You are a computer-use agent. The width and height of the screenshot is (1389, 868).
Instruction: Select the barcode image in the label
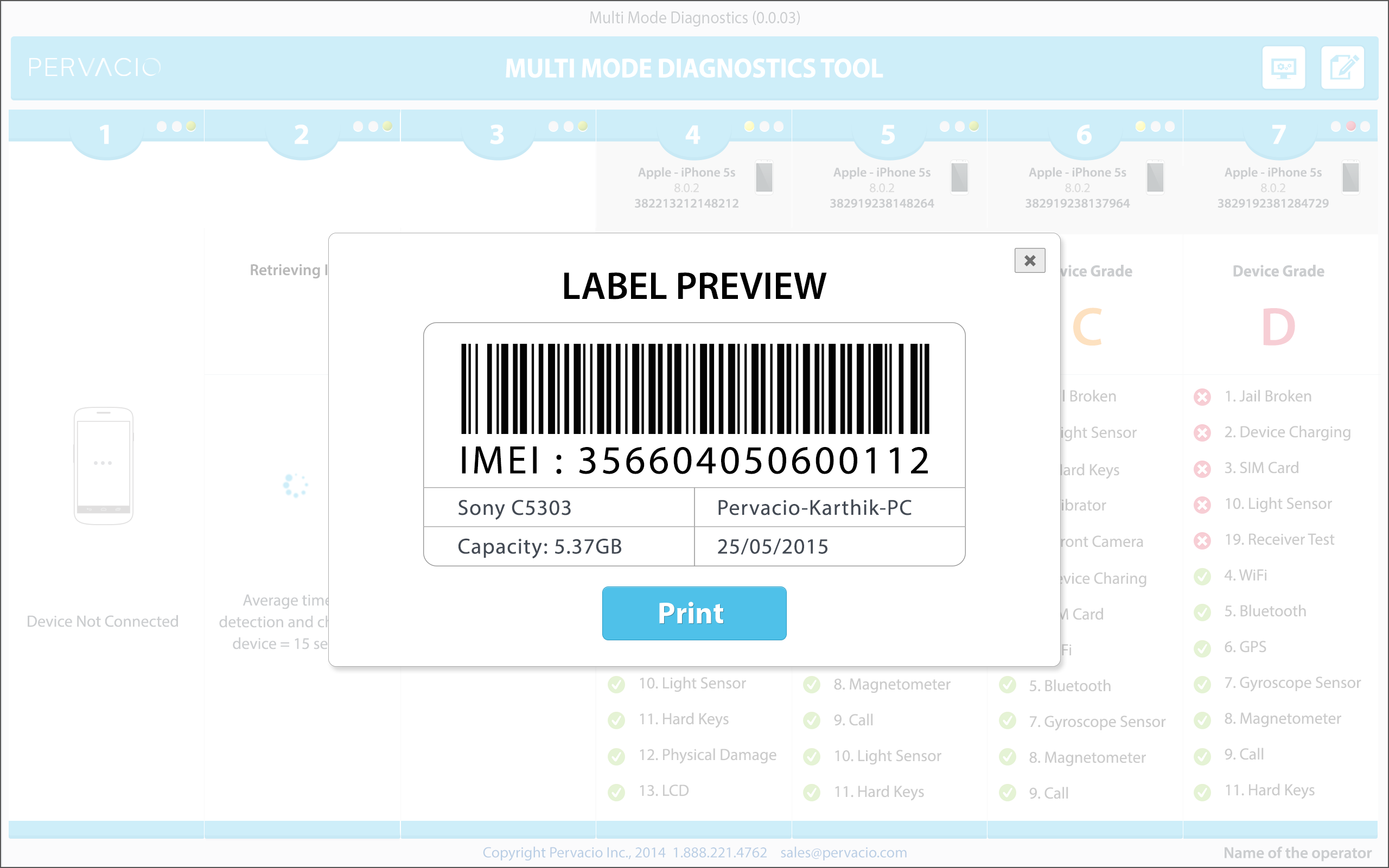[x=694, y=388]
